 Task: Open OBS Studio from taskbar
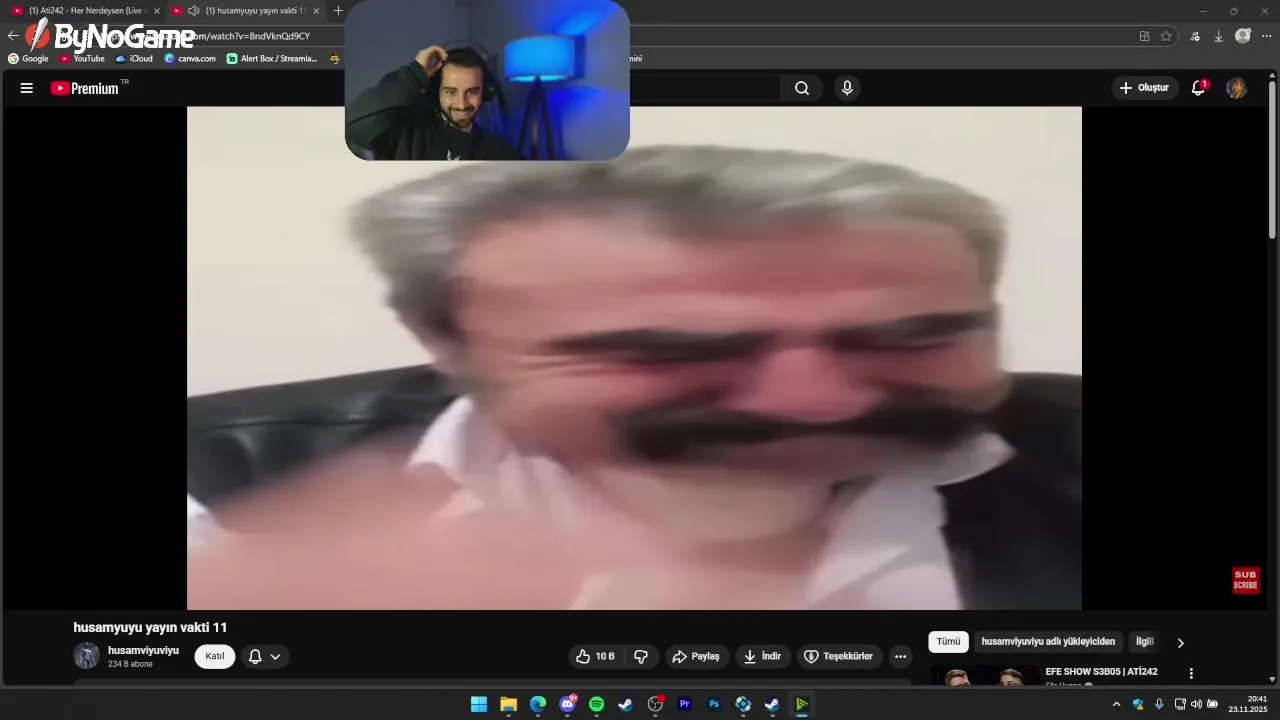click(655, 704)
